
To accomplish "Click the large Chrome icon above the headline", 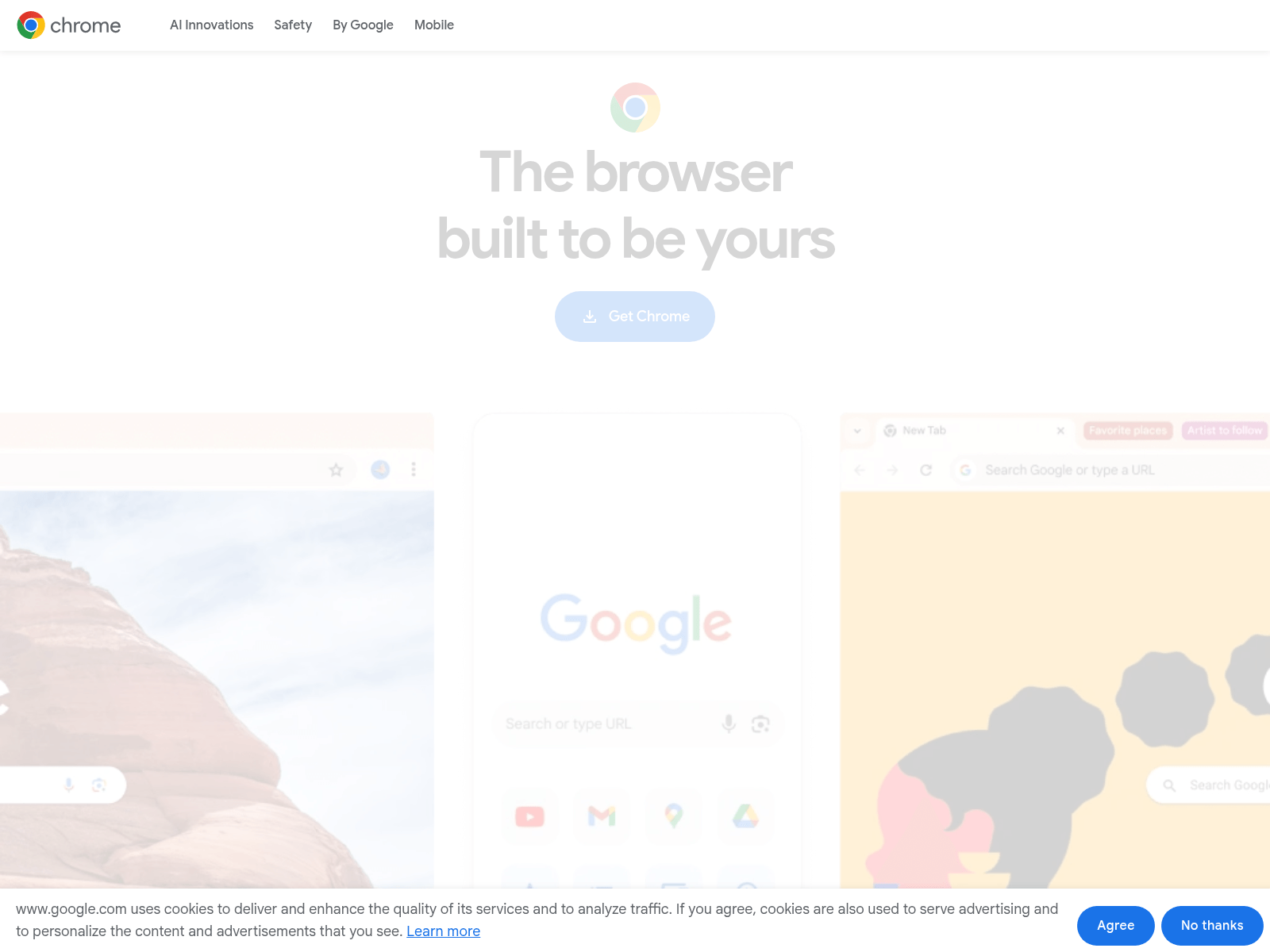I will (x=635, y=107).
